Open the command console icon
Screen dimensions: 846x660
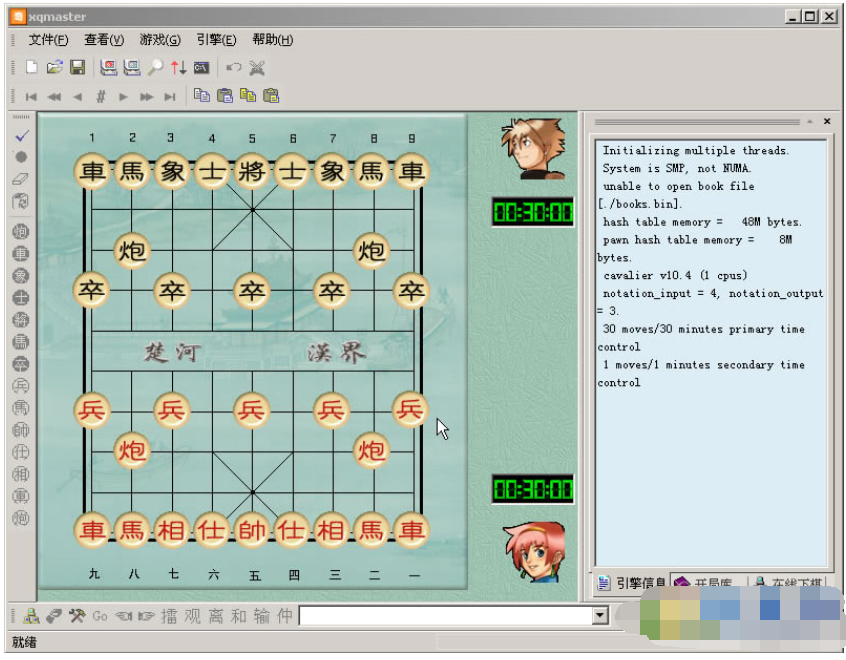[x=201, y=67]
